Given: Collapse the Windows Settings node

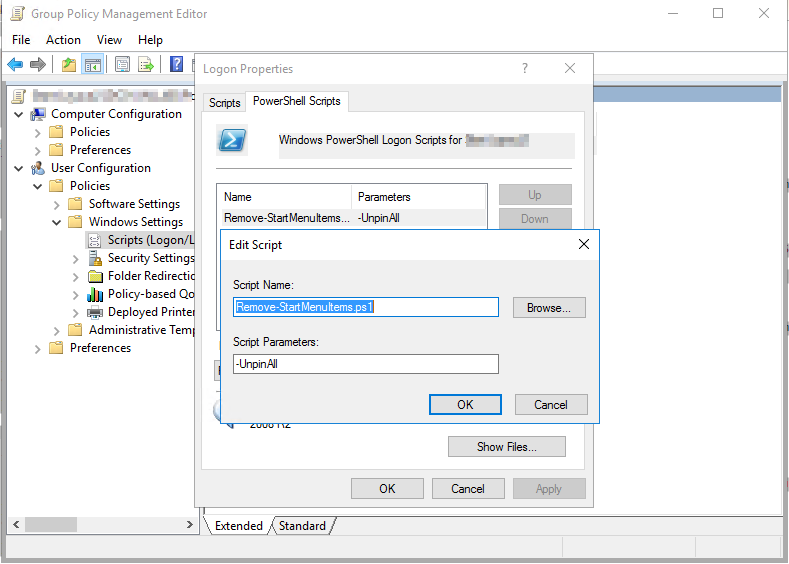Looking at the screenshot, I should point(57,222).
